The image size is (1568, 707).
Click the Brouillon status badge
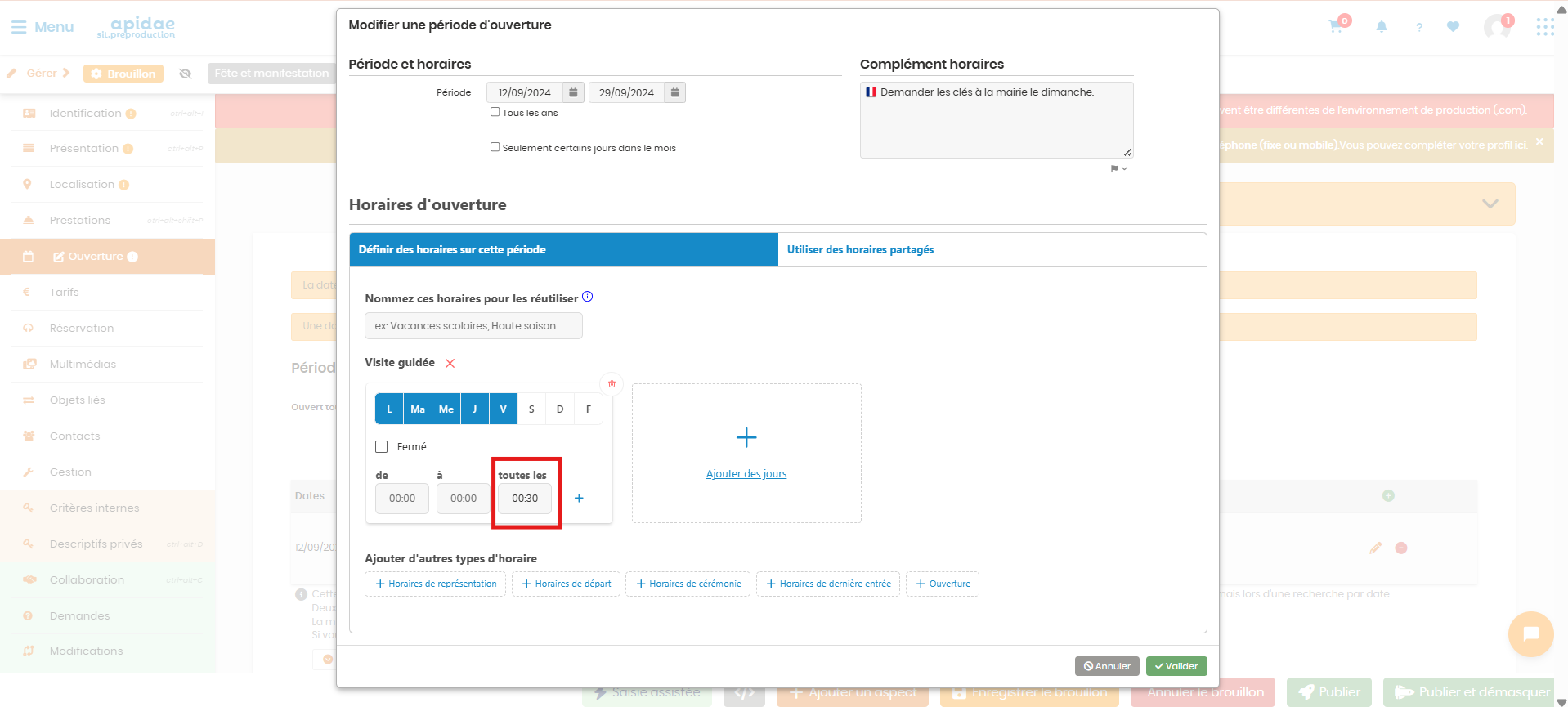(x=123, y=74)
